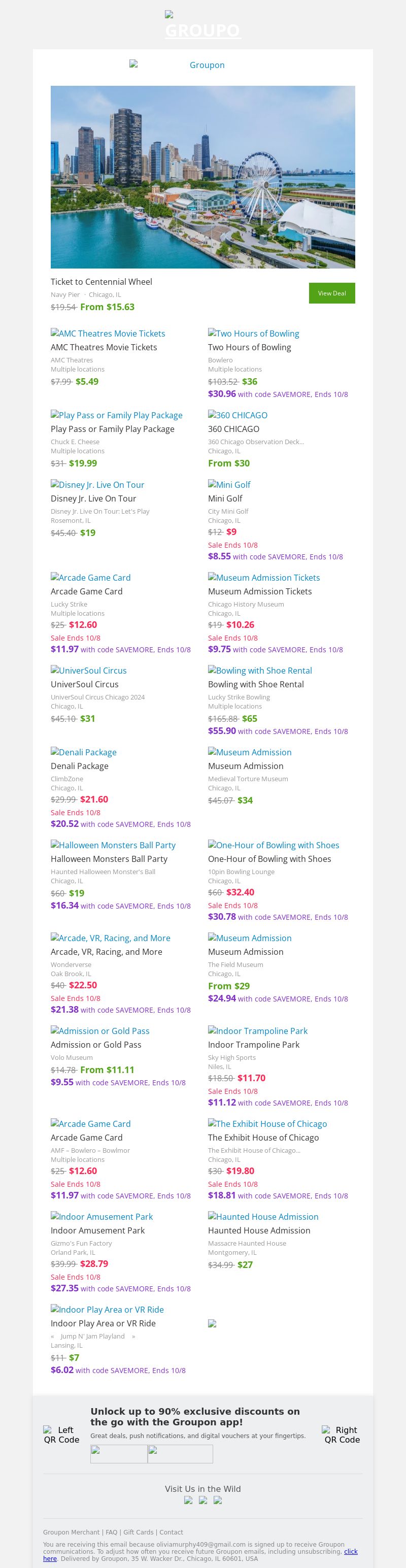The height and width of the screenshot is (1568, 406).
Task: Click the first app store badge
Action: click(119, 1454)
